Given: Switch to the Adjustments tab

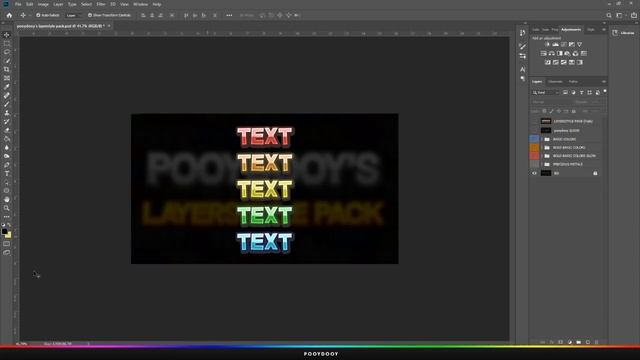Looking at the screenshot, I should [571, 29].
